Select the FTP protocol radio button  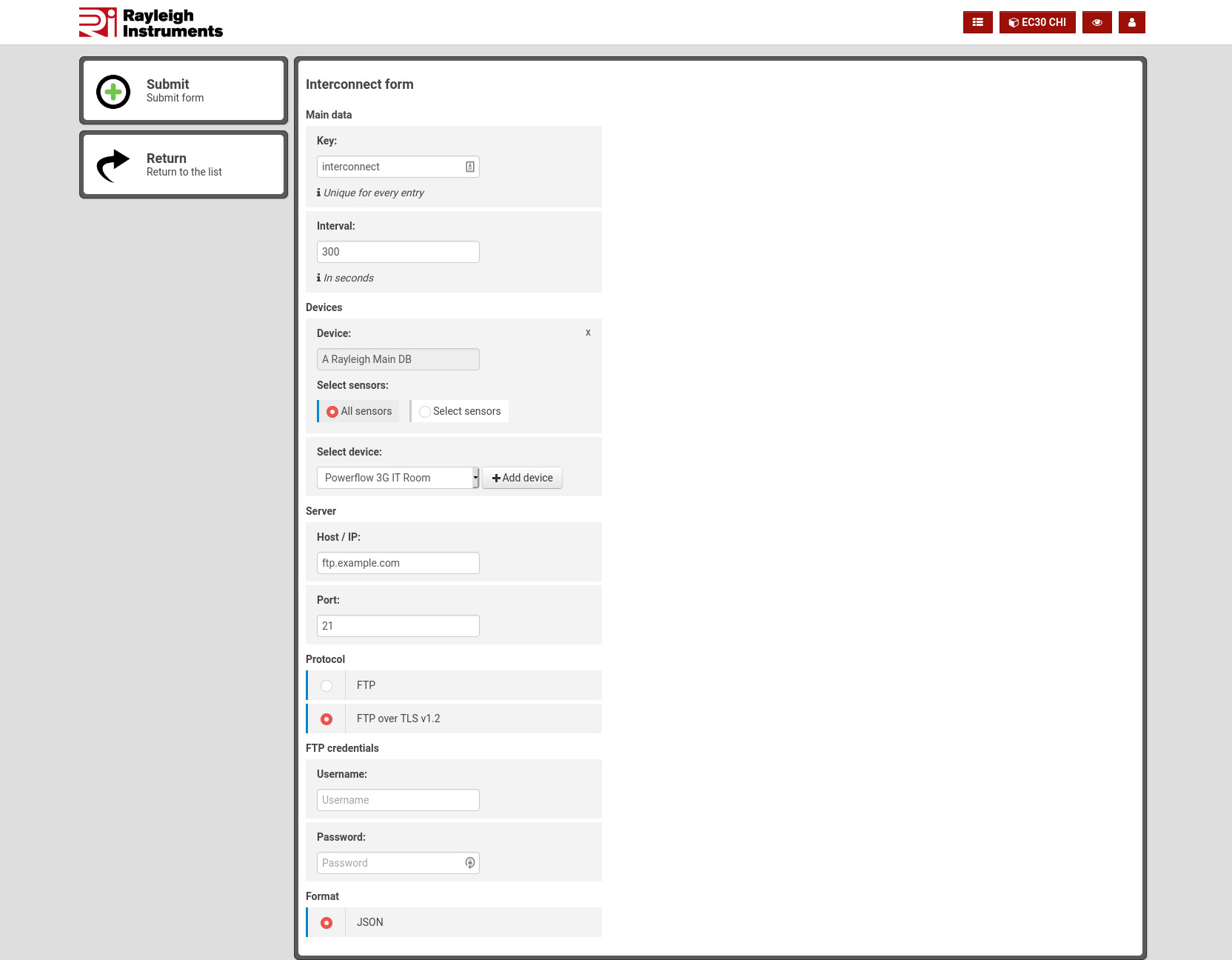326,685
